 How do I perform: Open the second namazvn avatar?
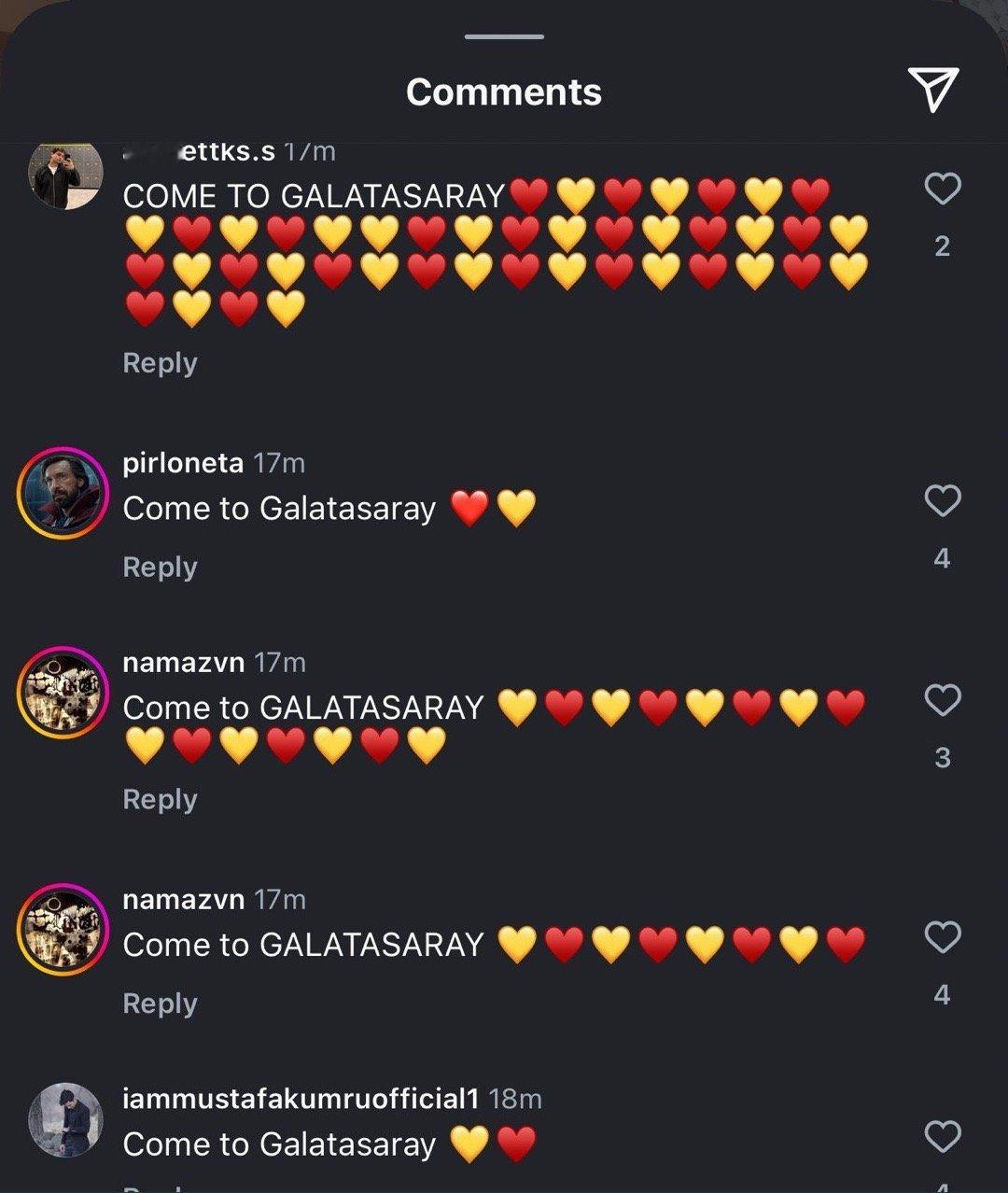[x=63, y=930]
